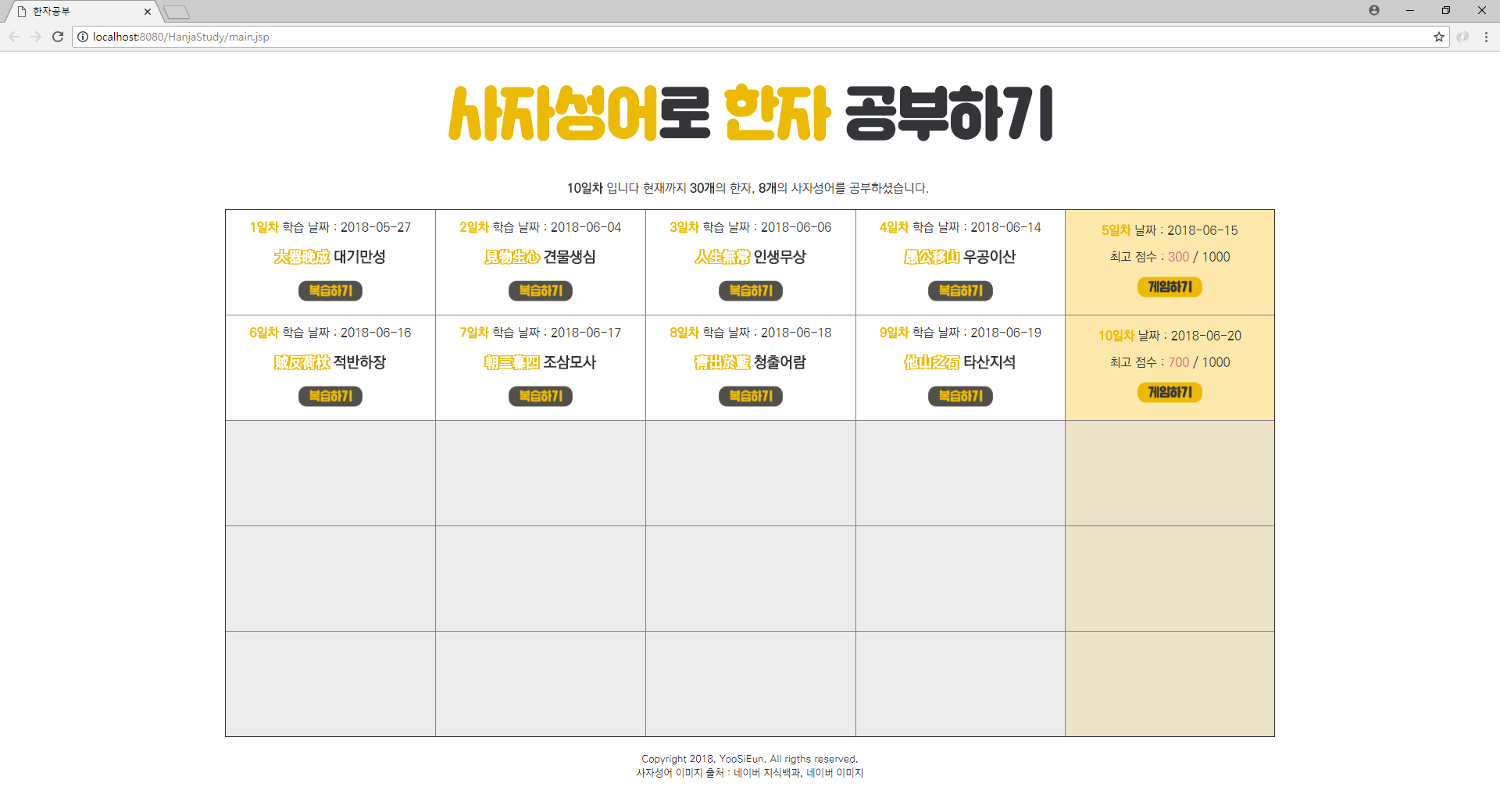Review 1일차 대기만성 with 복습하기

coord(330,290)
